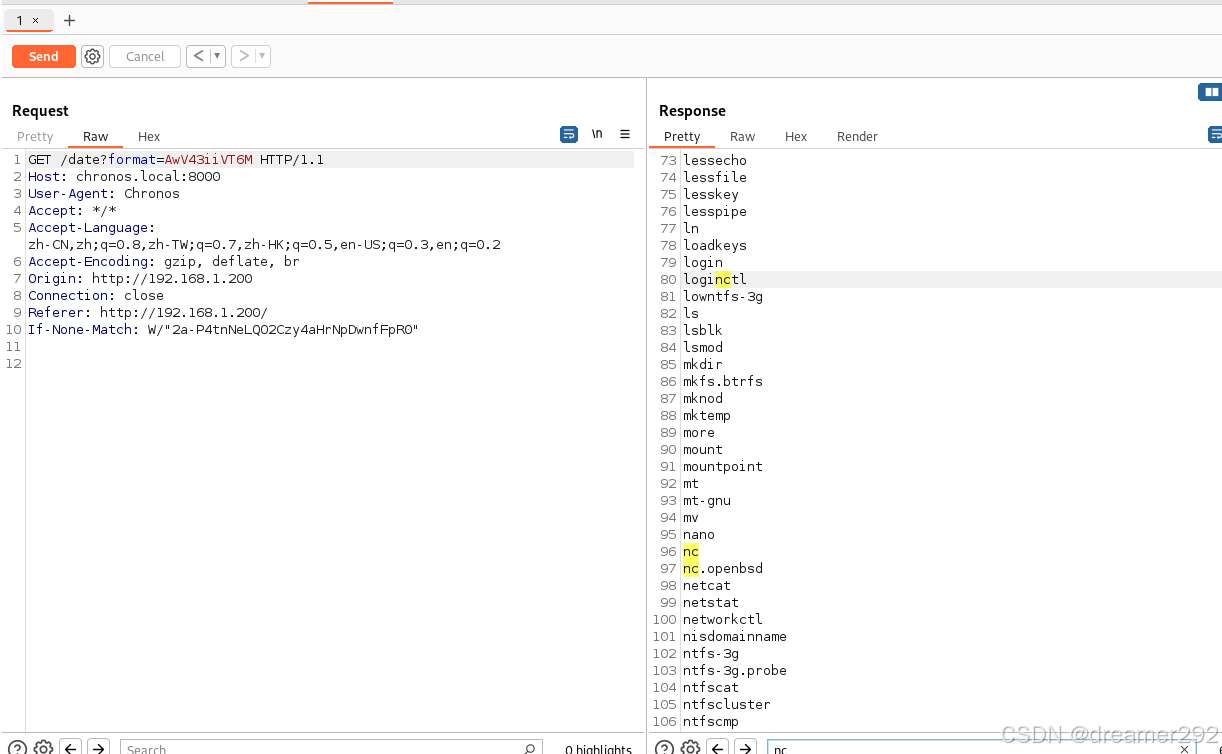Image resolution: width=1222 pixels, height=754 pixels.
Task: Jump to previous search match in Request
Action: 70,748
